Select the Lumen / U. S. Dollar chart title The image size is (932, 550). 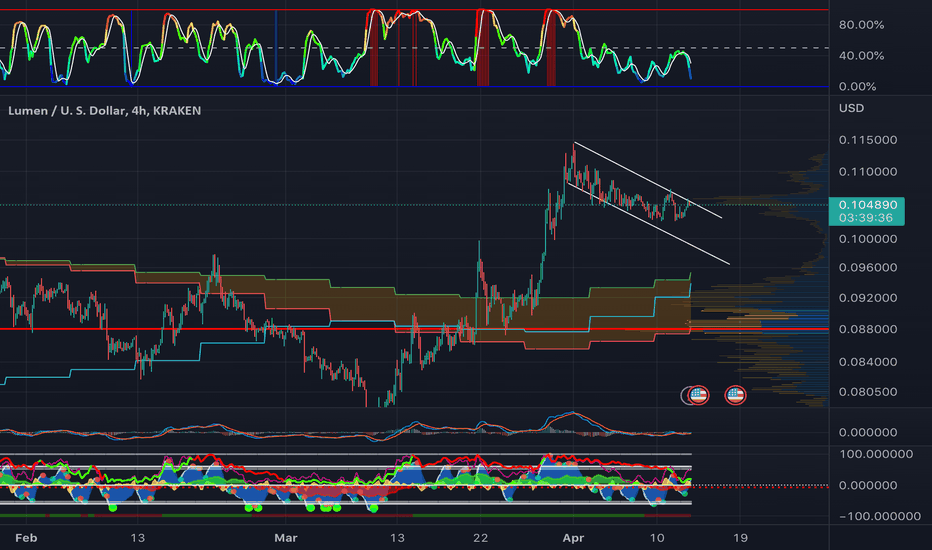pos(104,111)
